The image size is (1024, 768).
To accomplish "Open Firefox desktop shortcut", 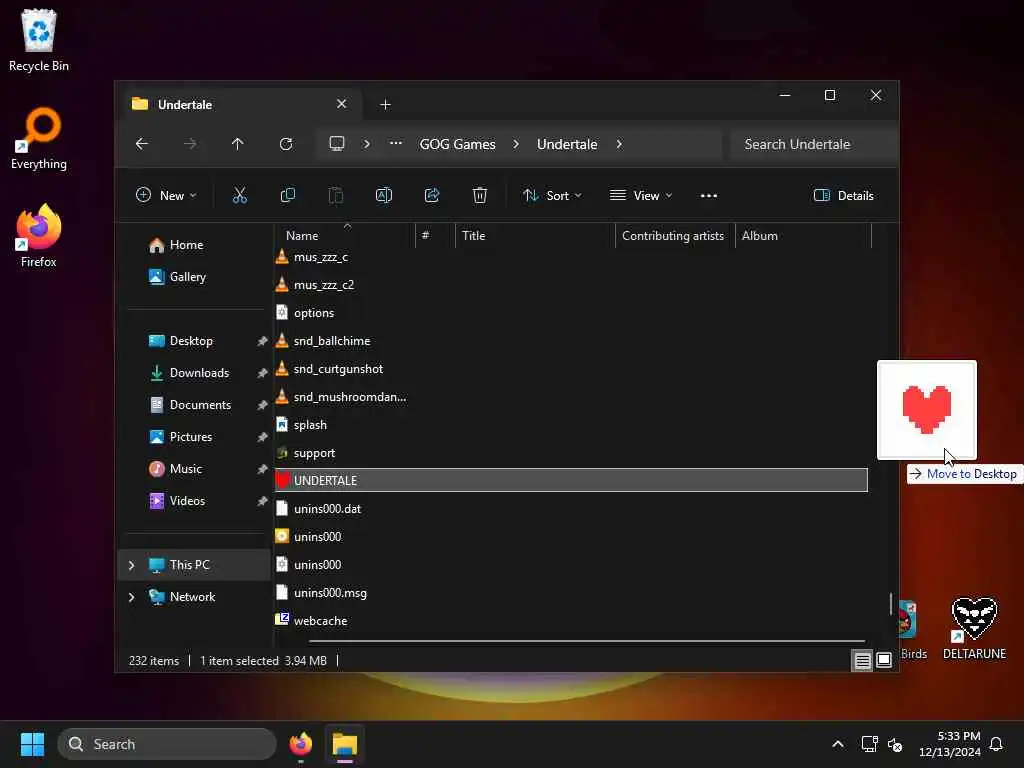I will pos(39,236).
